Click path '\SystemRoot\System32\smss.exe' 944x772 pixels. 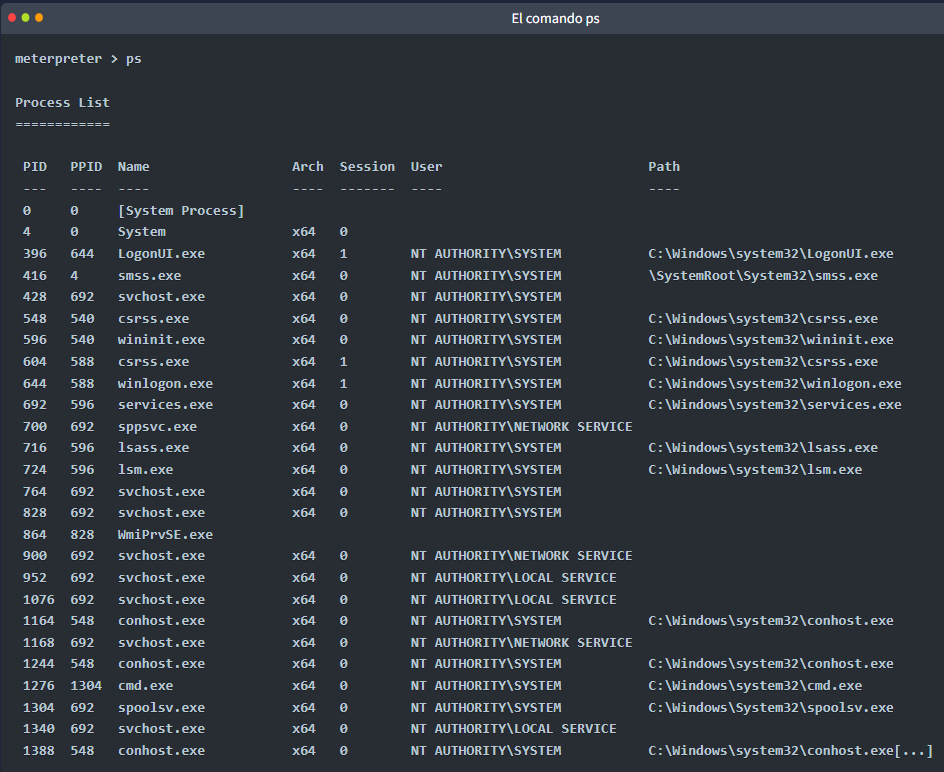tap(763, 276)
